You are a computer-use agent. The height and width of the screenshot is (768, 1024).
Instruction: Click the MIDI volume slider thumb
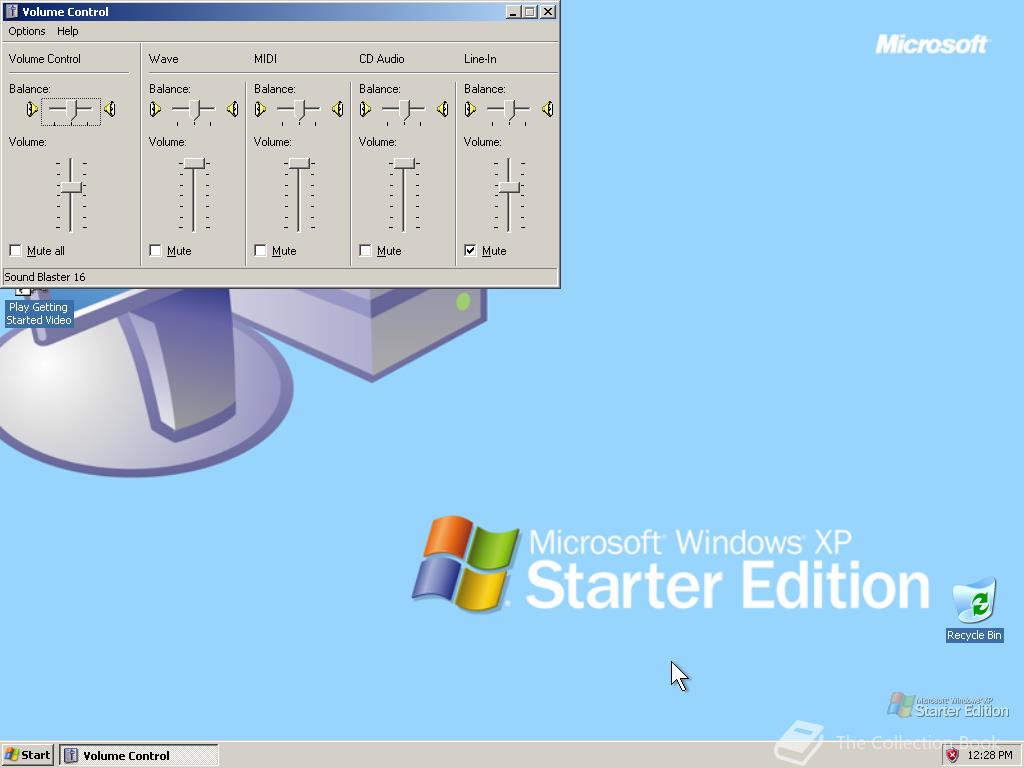pos(299,164)
